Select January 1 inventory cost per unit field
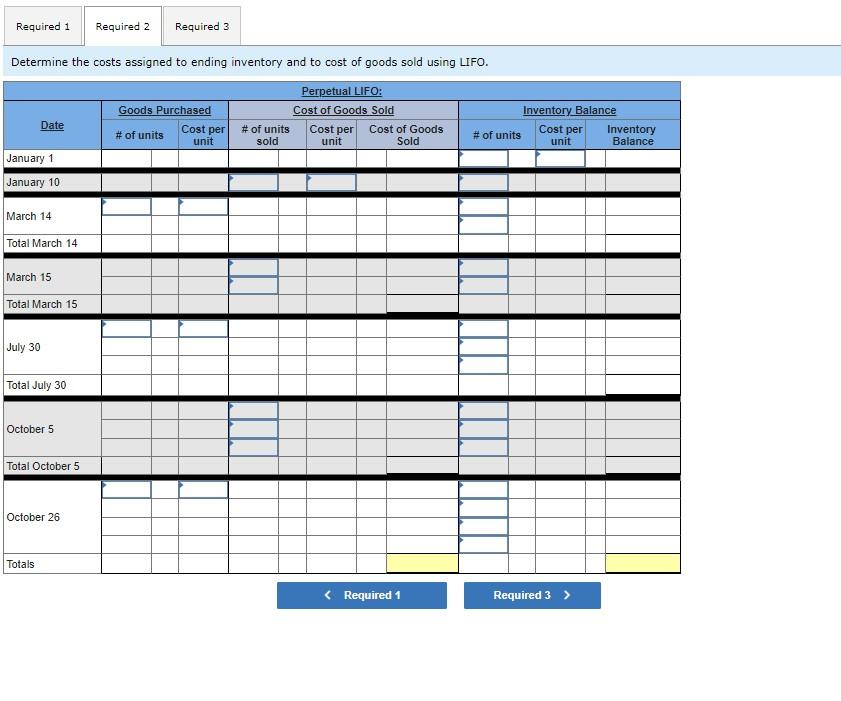Image resolution: width=841 pixels, height=701 pixels. tap(560, 158)
